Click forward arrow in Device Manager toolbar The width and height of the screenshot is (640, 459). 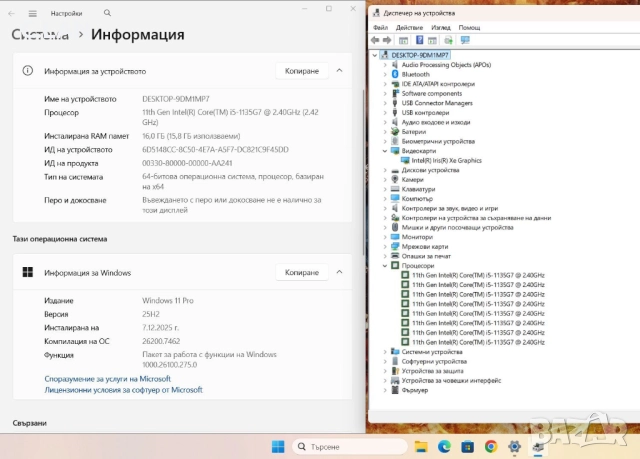point(387,40)
